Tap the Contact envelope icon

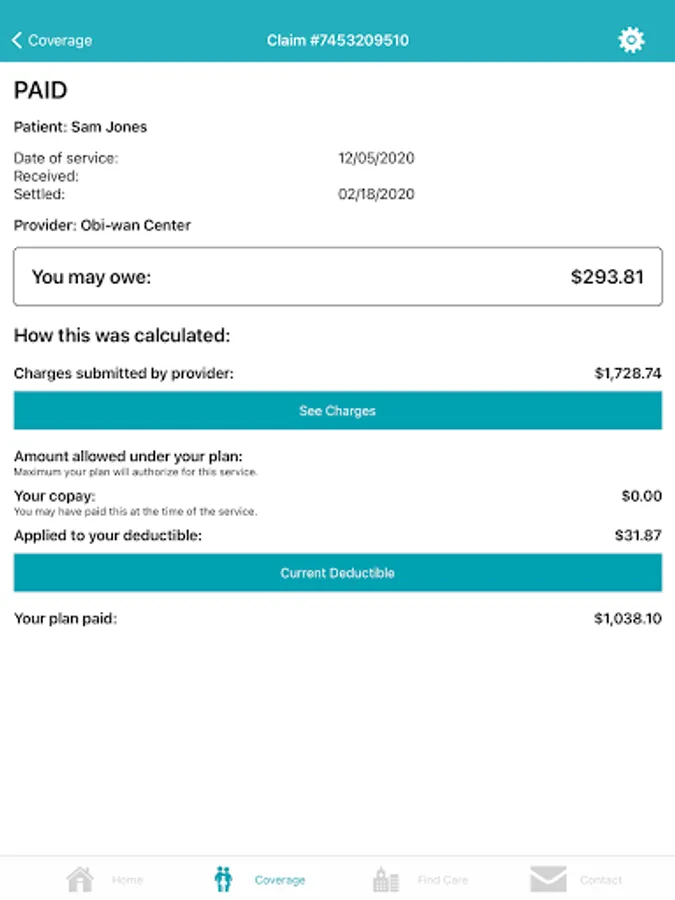point(548,879)
